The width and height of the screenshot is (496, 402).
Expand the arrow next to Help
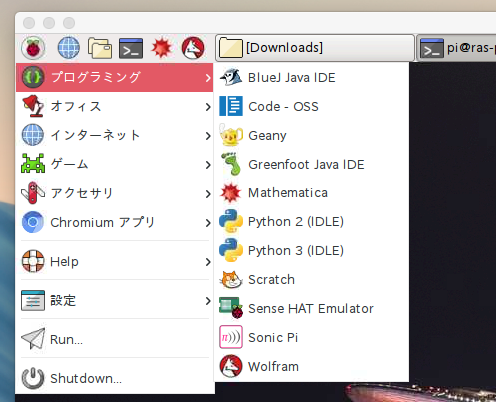[x=208, y=262]
